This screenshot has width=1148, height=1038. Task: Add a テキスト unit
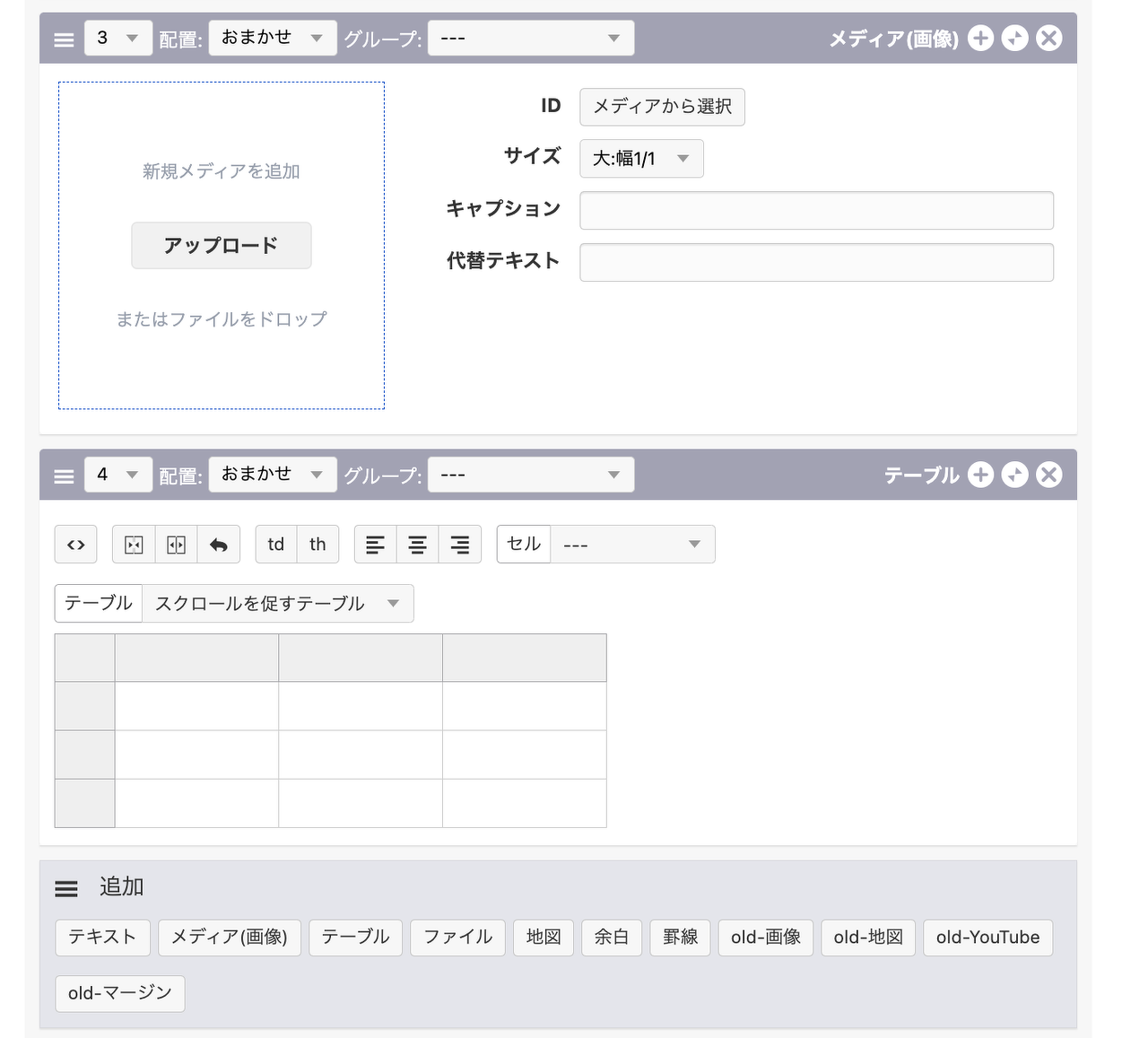point(102,938)
